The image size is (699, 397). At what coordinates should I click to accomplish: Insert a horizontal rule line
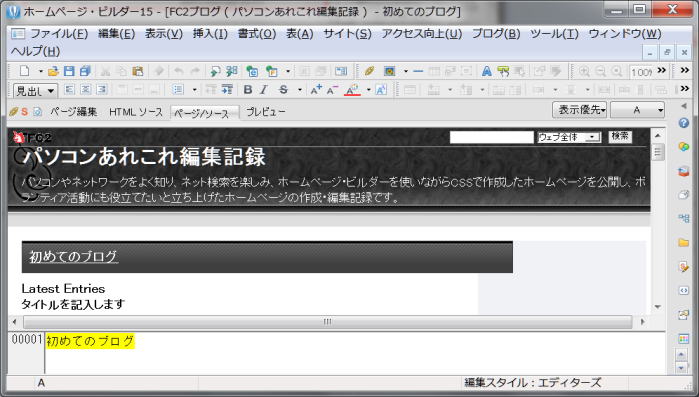[418, 71]
